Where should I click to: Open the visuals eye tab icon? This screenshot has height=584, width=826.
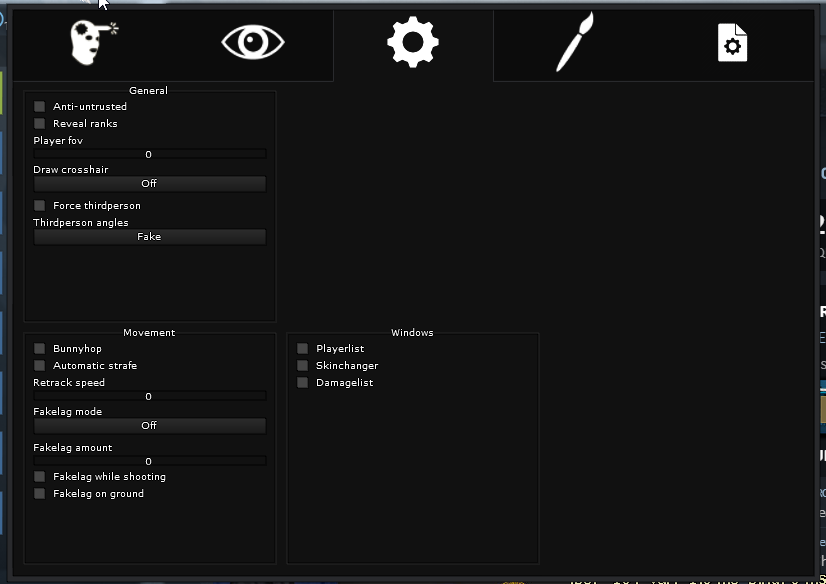(x=253, y=42)
